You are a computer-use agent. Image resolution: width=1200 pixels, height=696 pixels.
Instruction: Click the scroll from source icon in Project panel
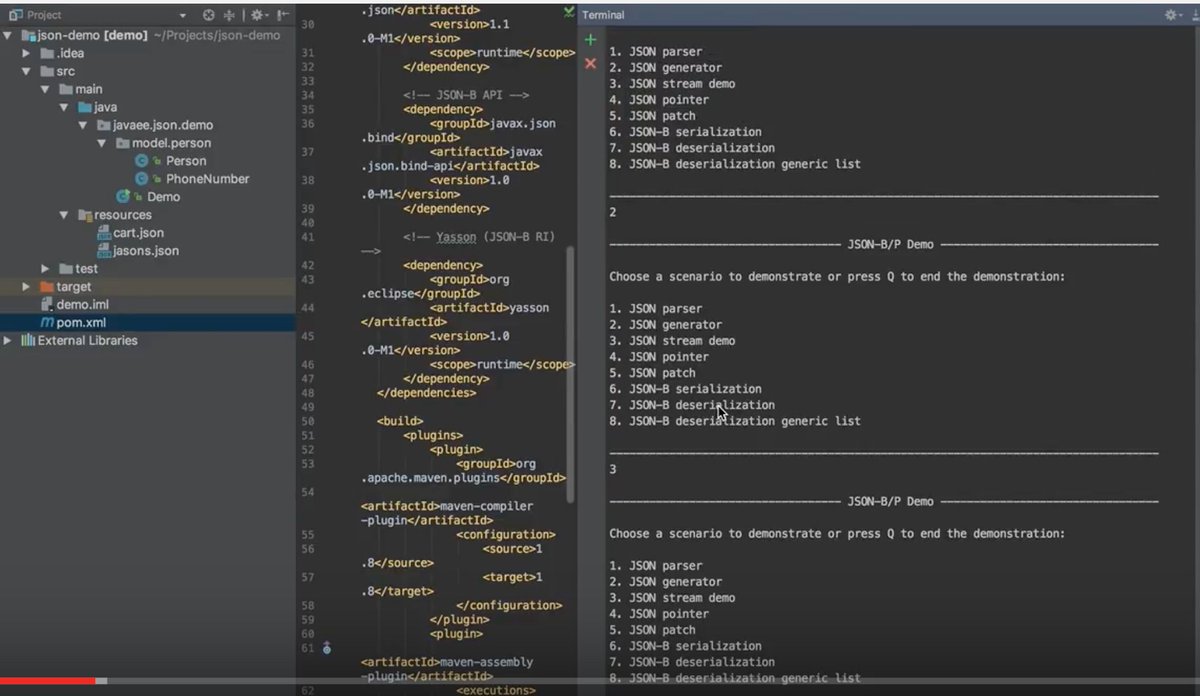pos(209,15)
